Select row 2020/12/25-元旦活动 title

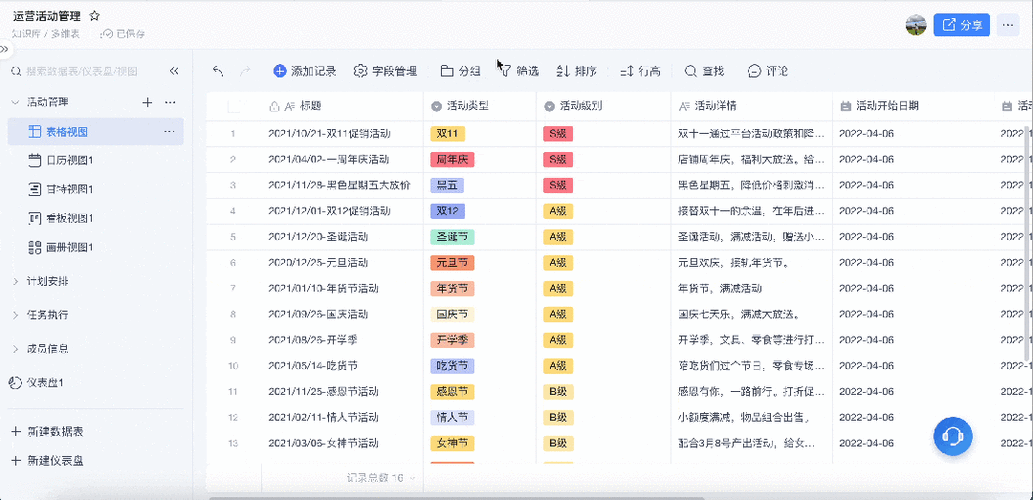point(318,262)
